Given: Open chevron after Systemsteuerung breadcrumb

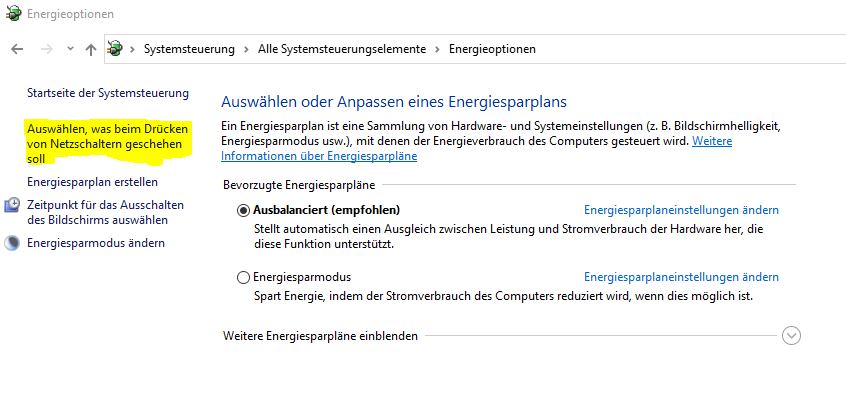Looking at the screenshot, I should click(246, 49).
